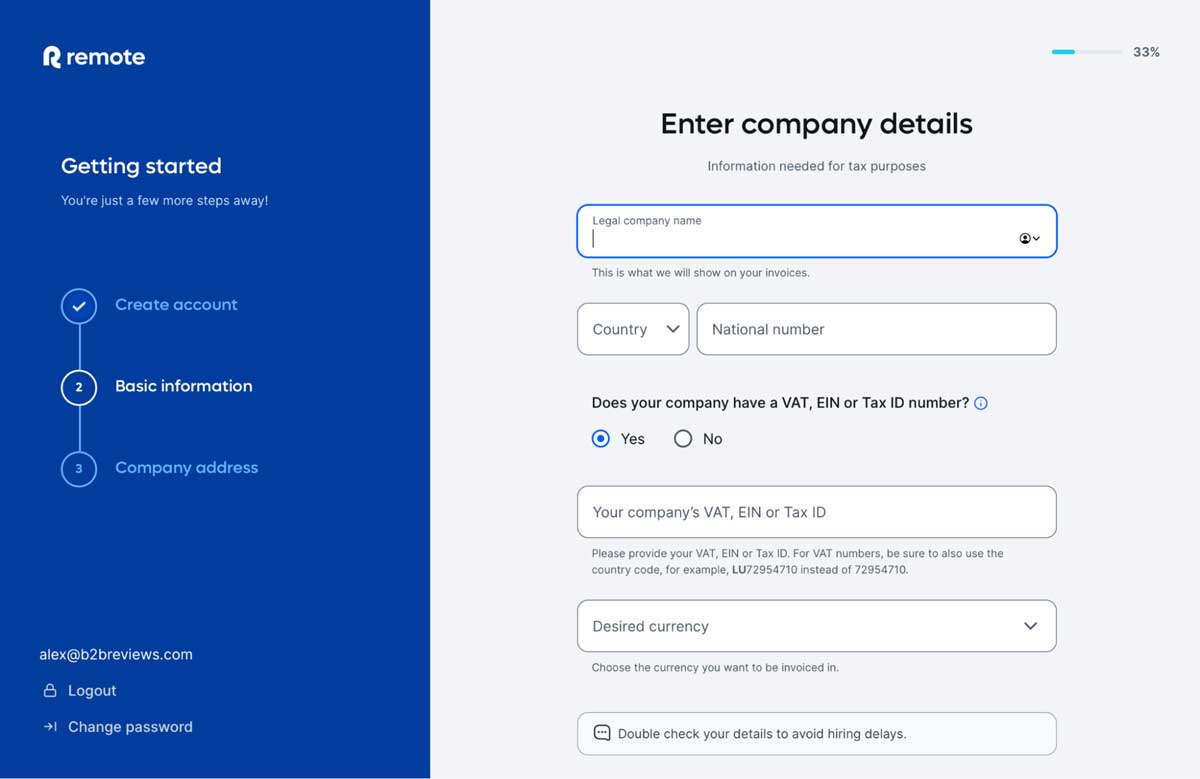Open the Country dropdown
The height and width of the screenshot is (779, 1200).
(632, 328)
